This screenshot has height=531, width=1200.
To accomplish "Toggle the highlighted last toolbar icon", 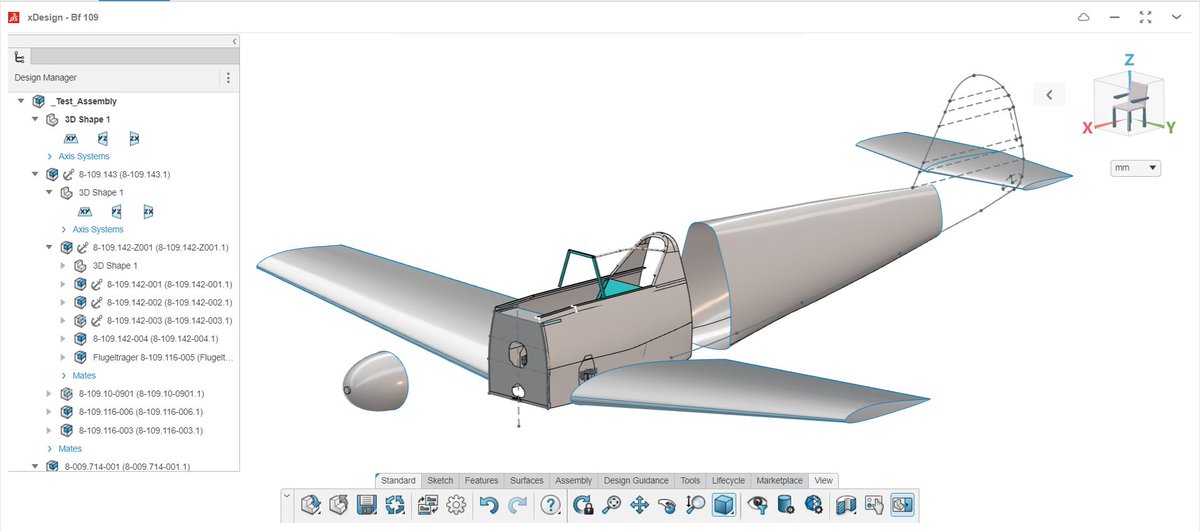I will tap(902, 505).
